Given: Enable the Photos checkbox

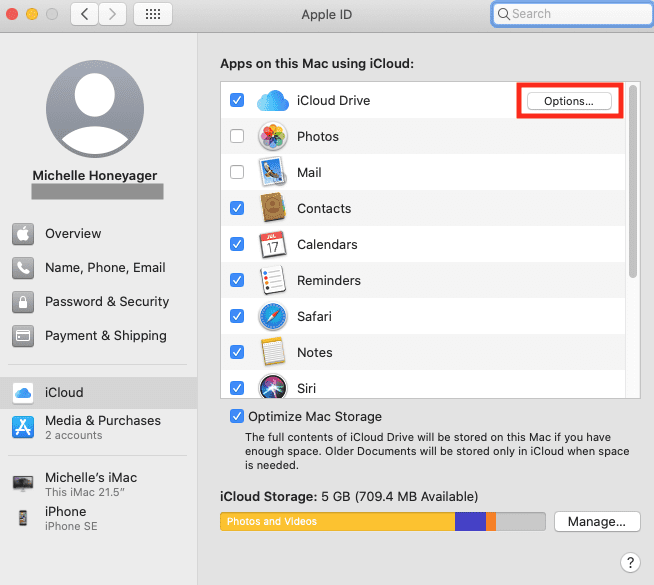Looking at the screenshot, I should 237,136.
